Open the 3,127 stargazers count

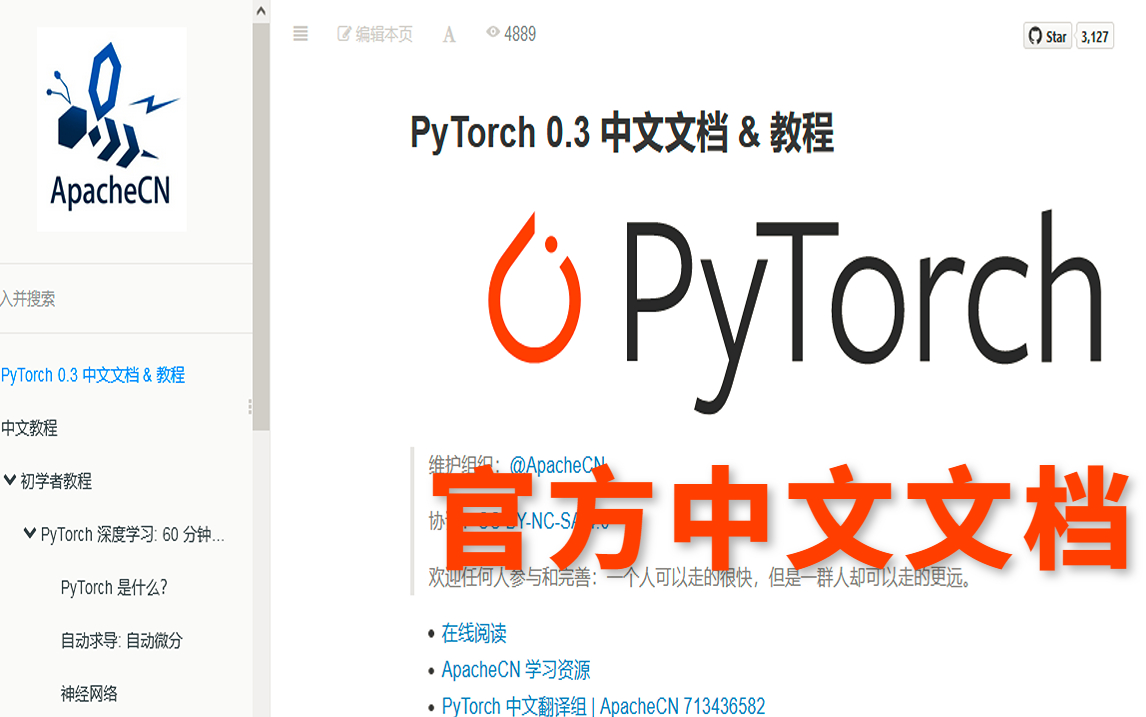(x=1095, y=36)
